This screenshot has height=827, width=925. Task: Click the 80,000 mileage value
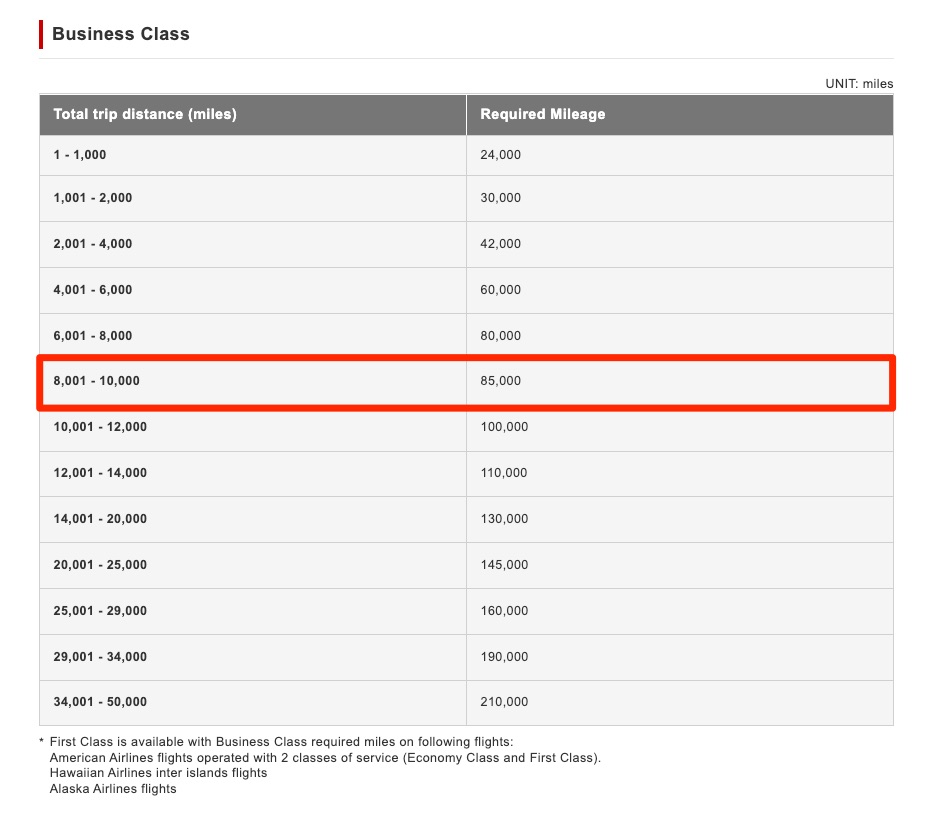pyautogui.click(x=500, y=336)
